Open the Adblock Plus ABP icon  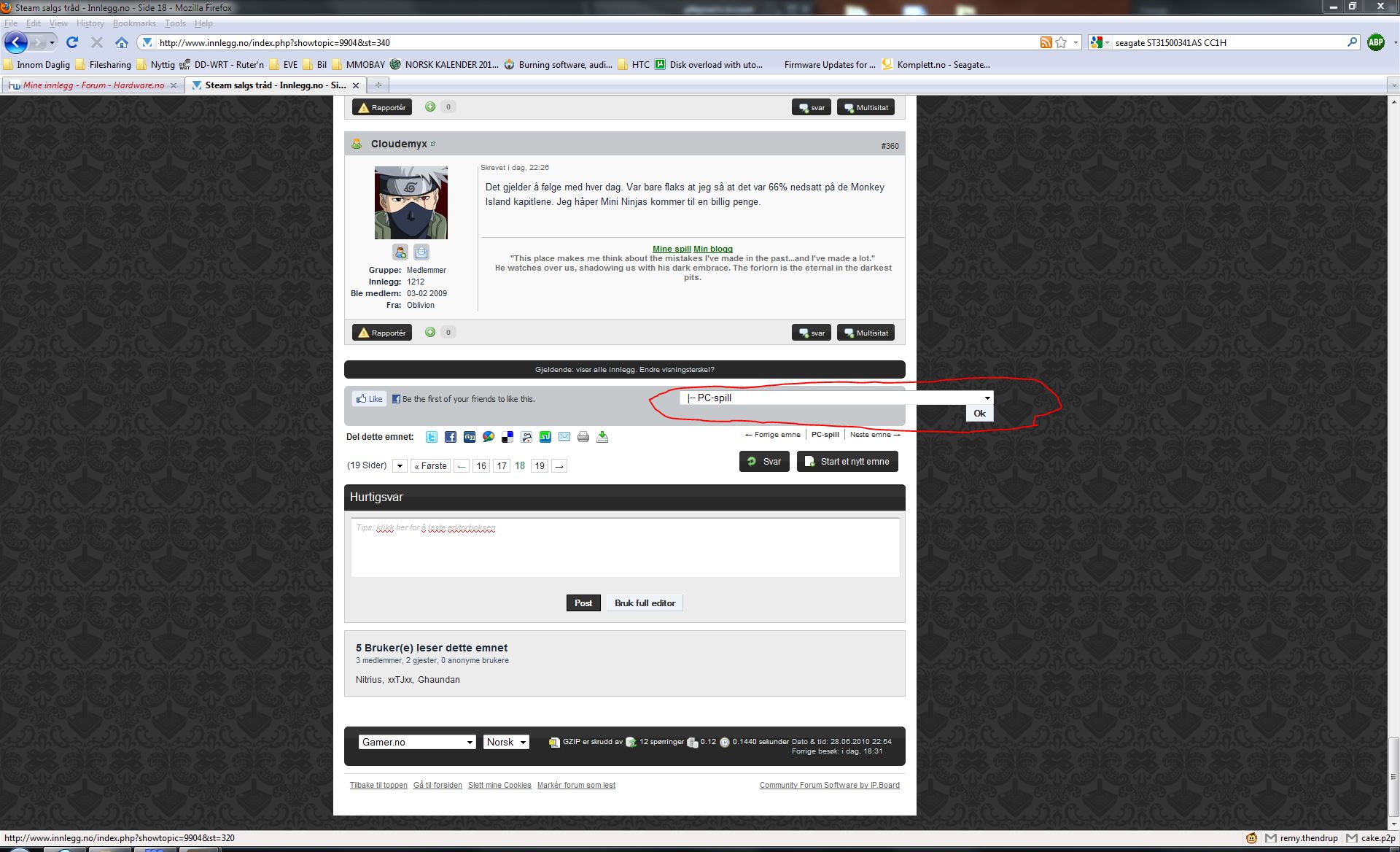[x=1376, y=42]
